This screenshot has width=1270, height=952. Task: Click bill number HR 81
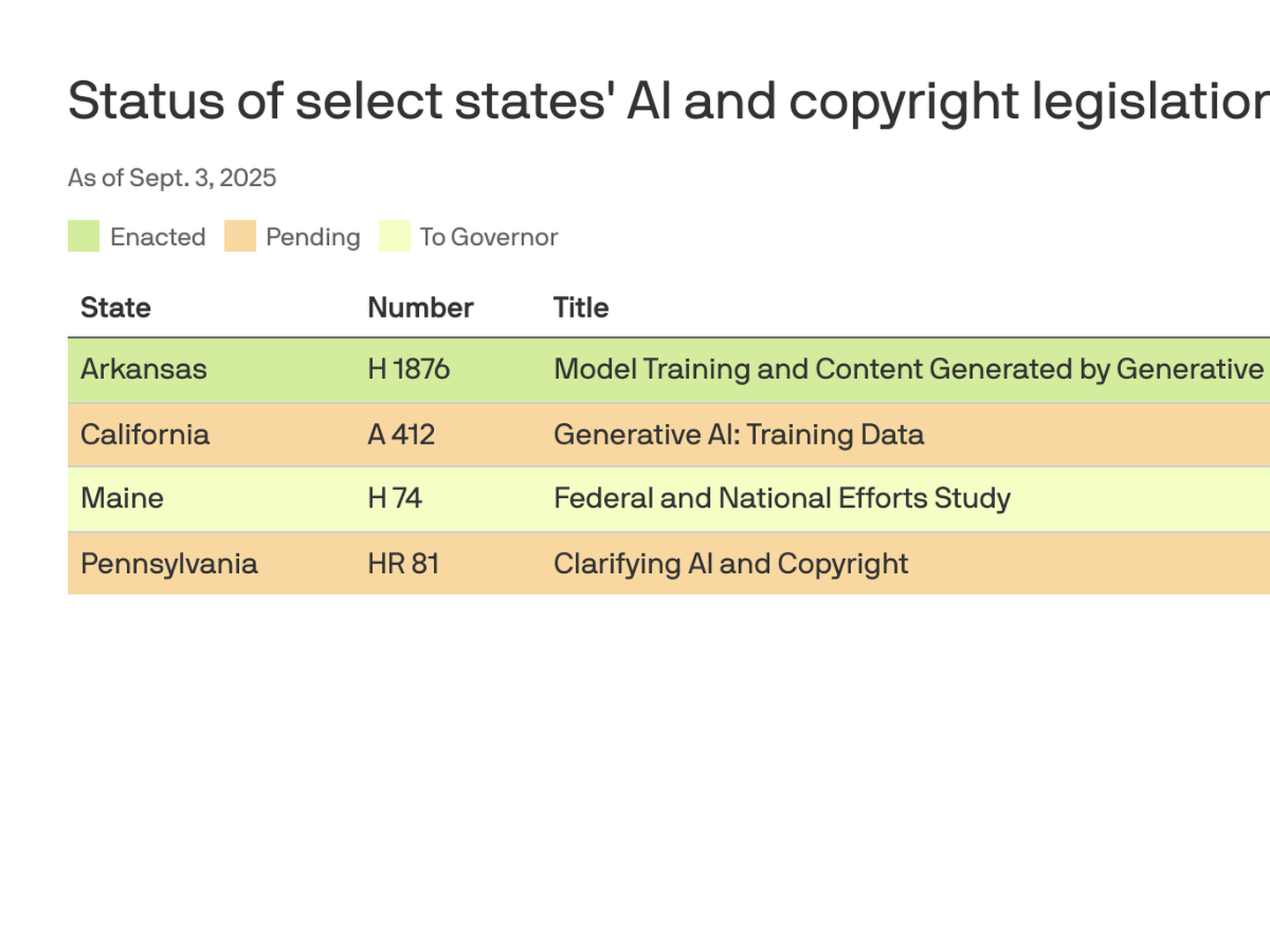click(x=403, y=564)
